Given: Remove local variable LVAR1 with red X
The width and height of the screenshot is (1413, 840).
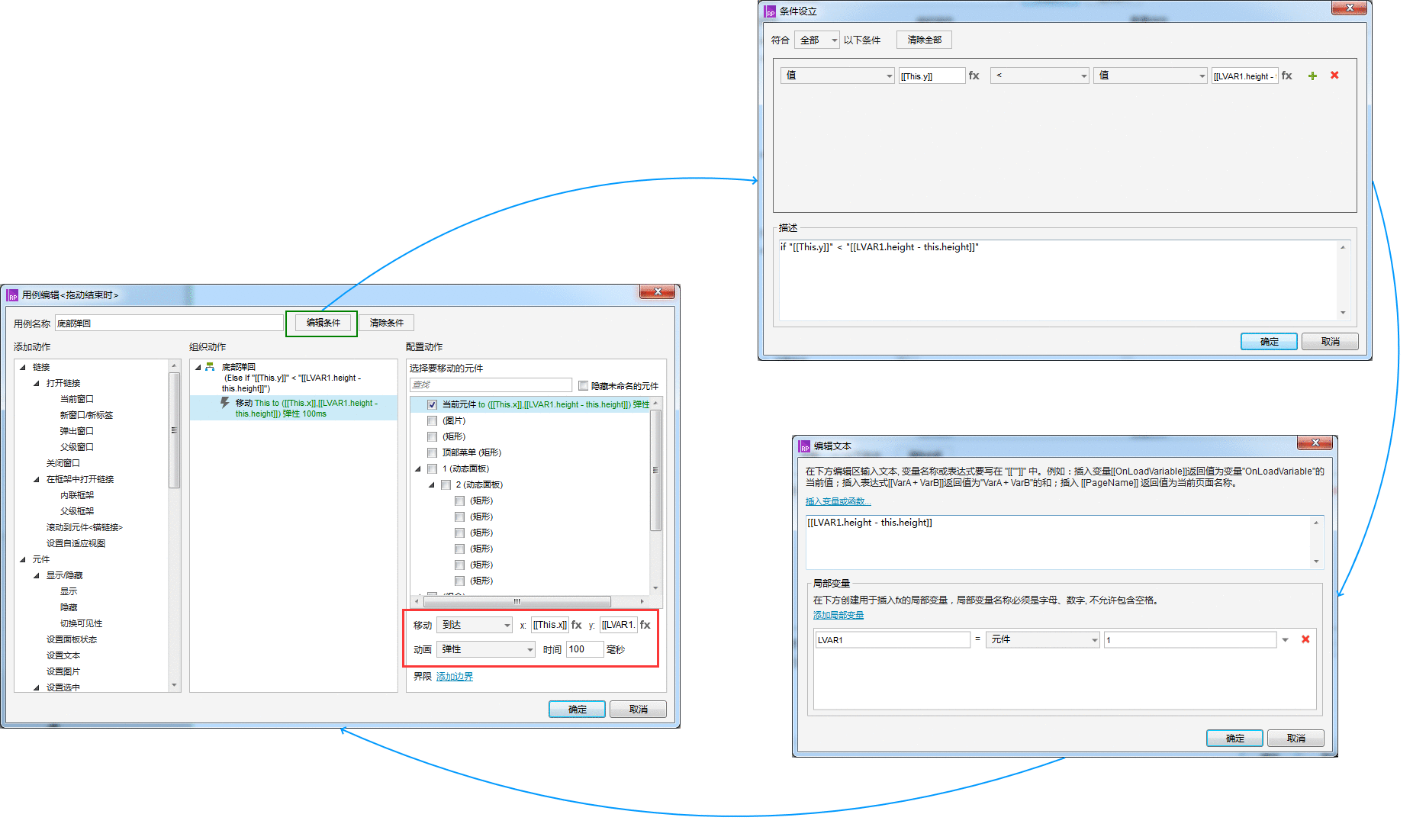Looking at the screenshot, I should coord(1305,639).
